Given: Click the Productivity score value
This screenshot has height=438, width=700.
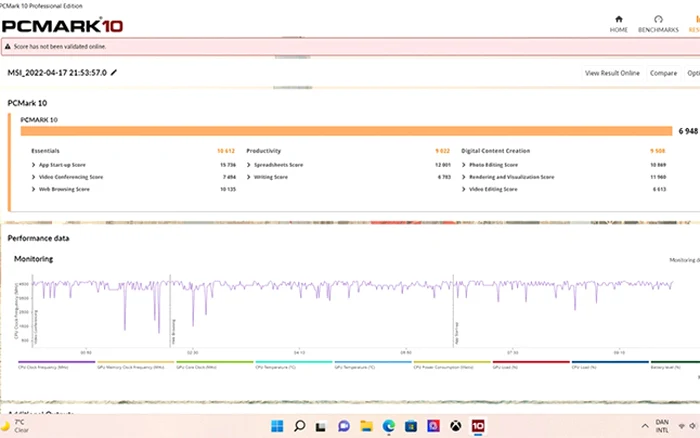Looking at the screenshot, I should 443,151.
